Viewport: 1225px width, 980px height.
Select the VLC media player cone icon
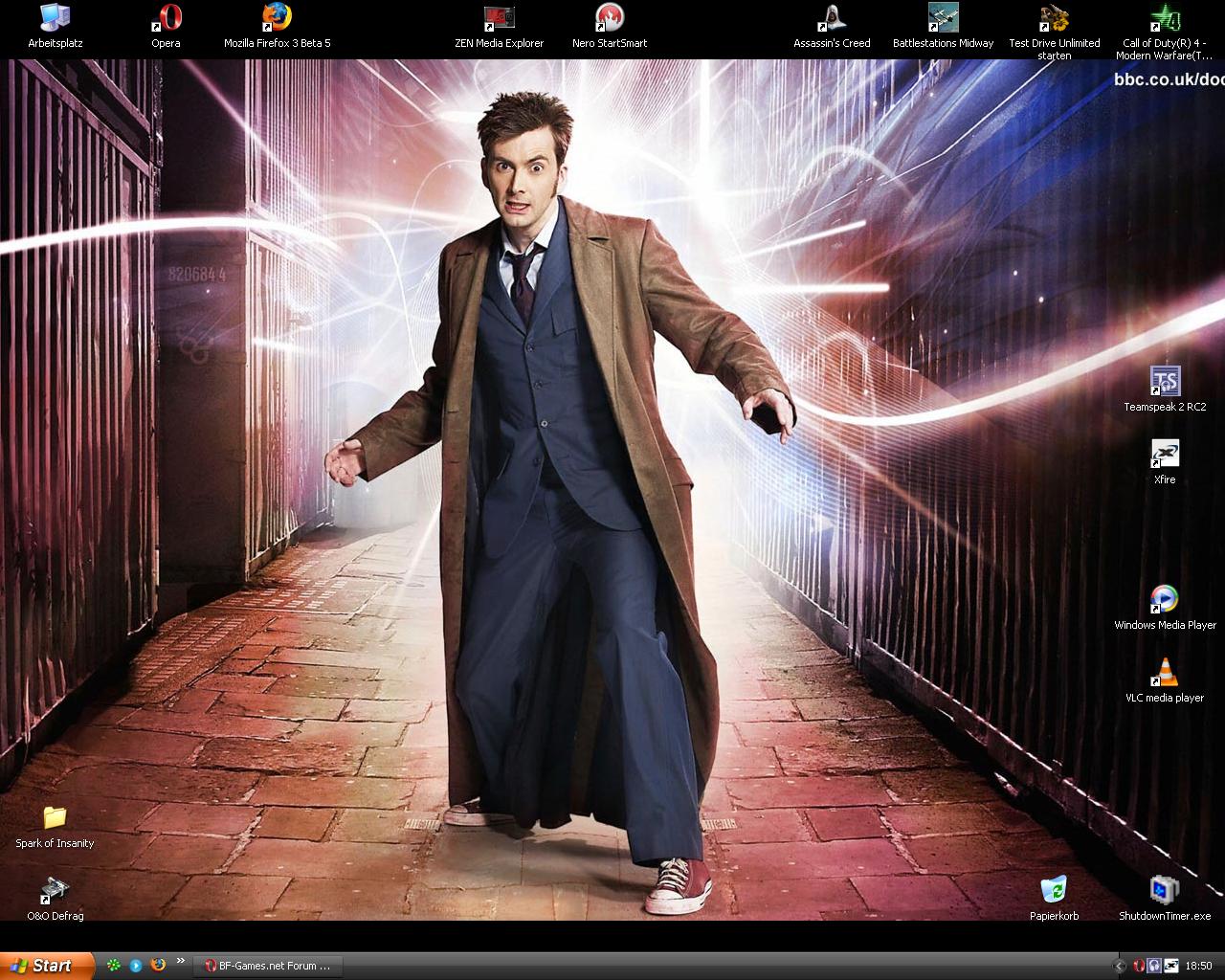pyautogui.click(x=1165, y=673)
